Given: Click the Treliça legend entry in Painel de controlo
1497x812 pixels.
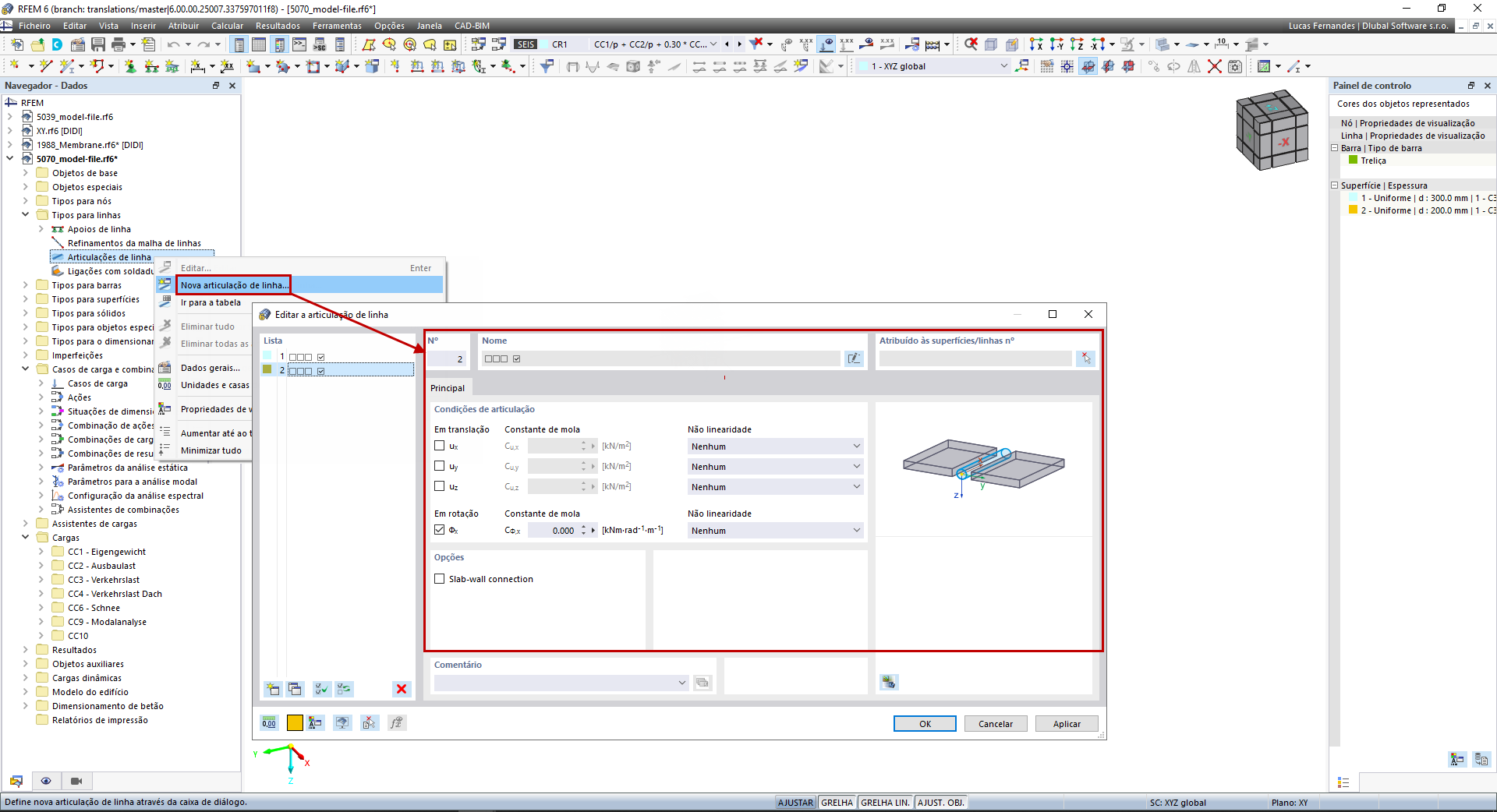Looking at the screenshot, I should tap(1373, 161).
